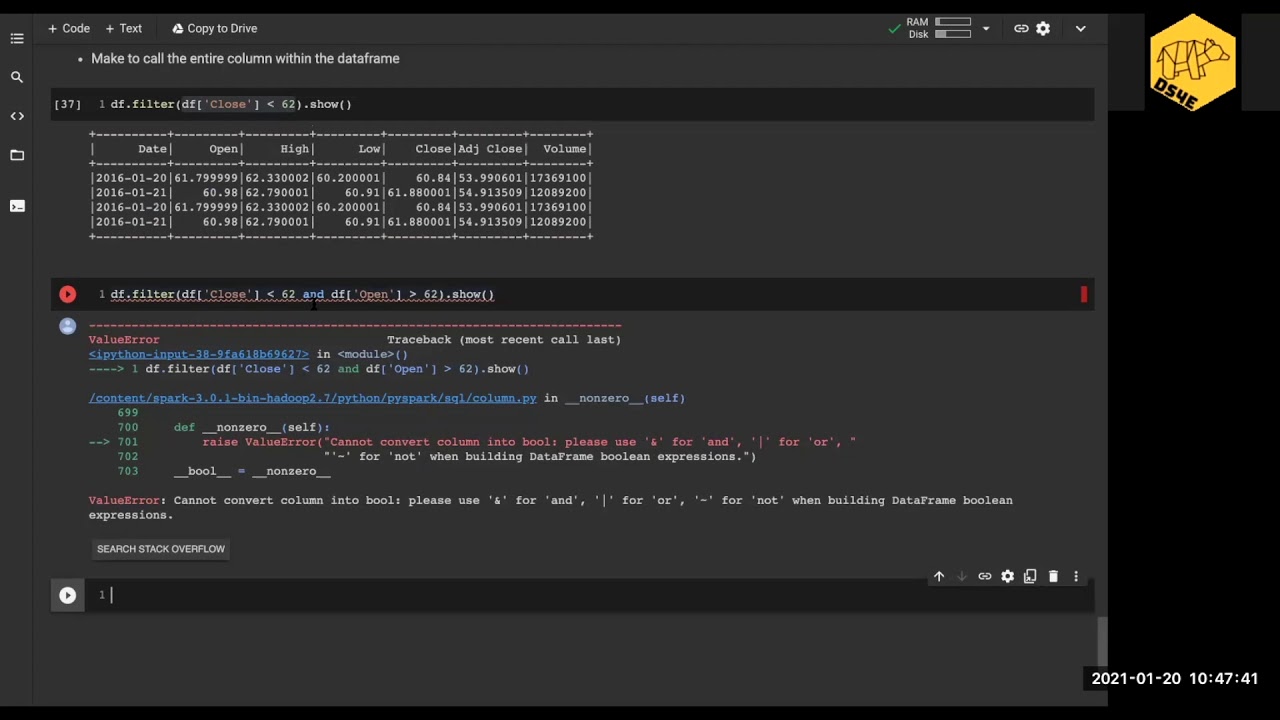Open the Files folder icon in sidebar
Image resolution: width=1280 pixels, height=720 pixels.
point(17,155)
